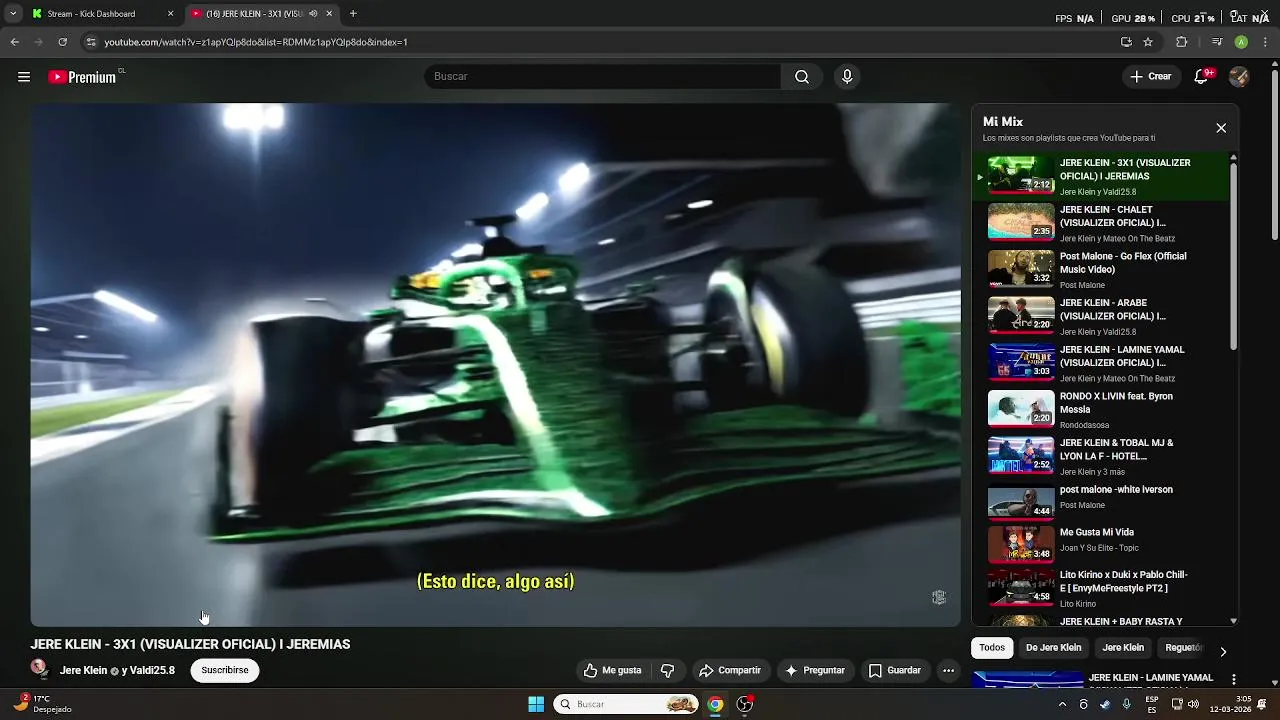The width and height of the screenshot is (1280, 720).
Task: Start voice search with microphone icon
Action: [847, 77]
